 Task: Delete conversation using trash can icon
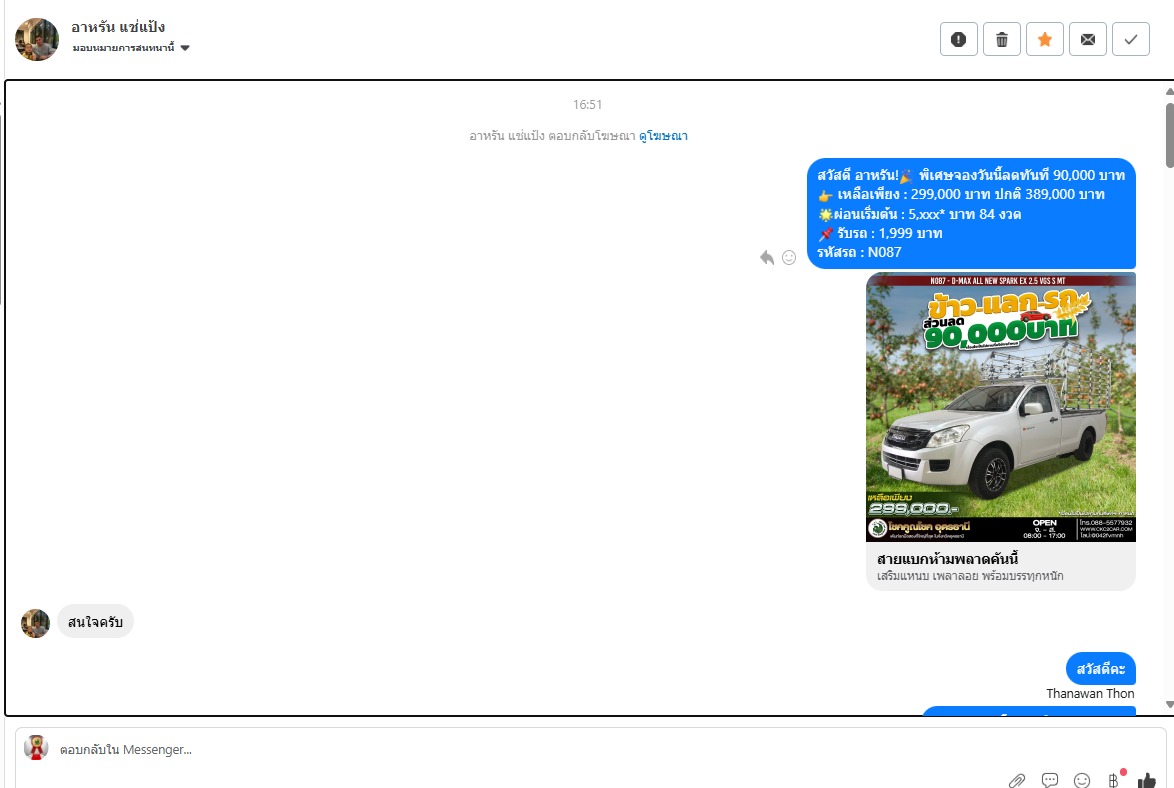tap(1002, 40)
